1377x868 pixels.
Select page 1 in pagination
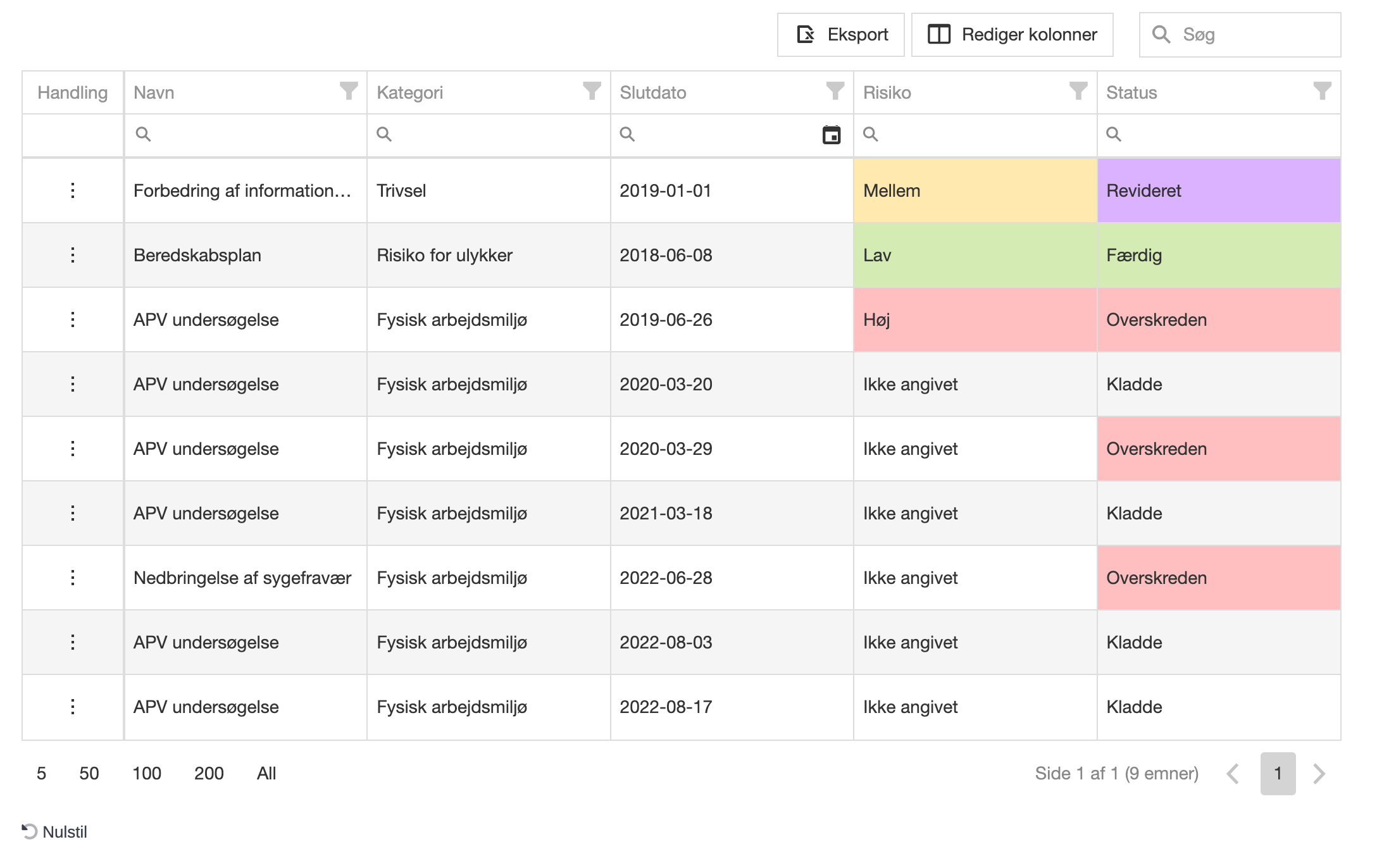1277,773
